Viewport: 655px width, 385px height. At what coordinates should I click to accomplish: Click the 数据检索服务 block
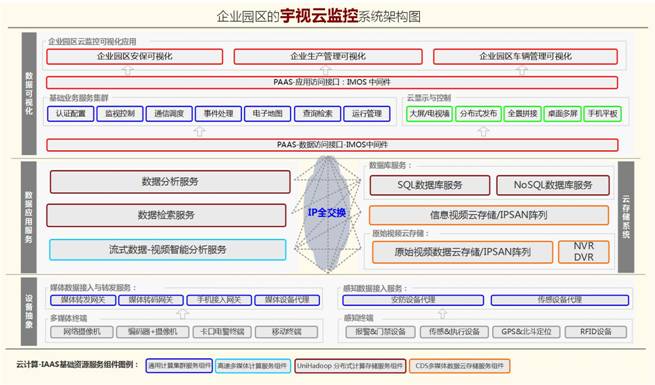click(x=166, y=215)
